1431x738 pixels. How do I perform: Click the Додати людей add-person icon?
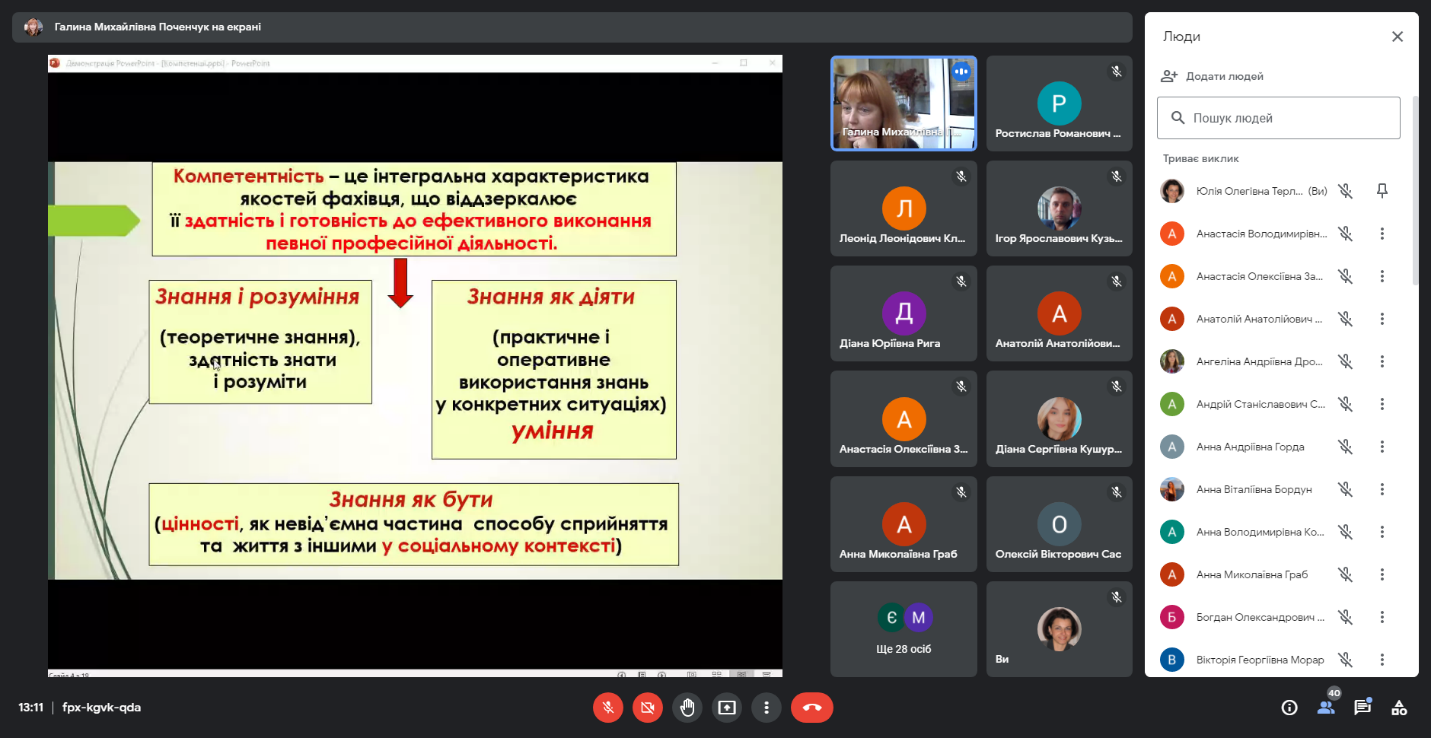(1169, 76)
